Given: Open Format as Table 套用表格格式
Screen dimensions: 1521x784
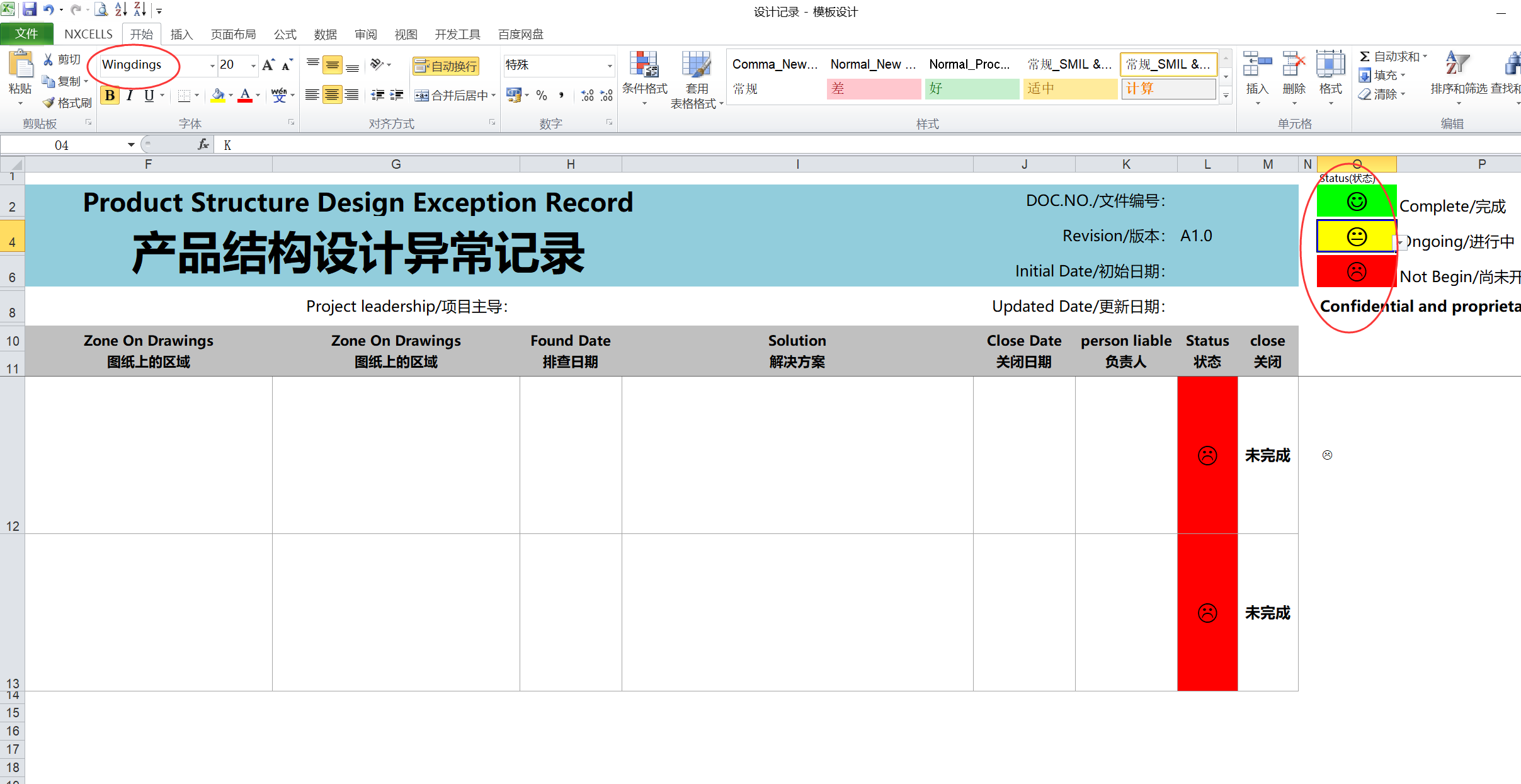Looking at the screenshot, I should [x=696, y=79].
